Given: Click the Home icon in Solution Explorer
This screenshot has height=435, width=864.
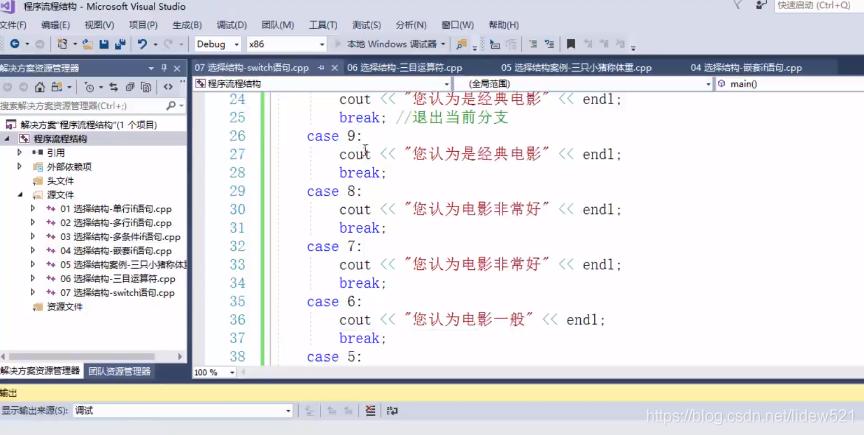Looking at the screenshot, I should (40, 87).
